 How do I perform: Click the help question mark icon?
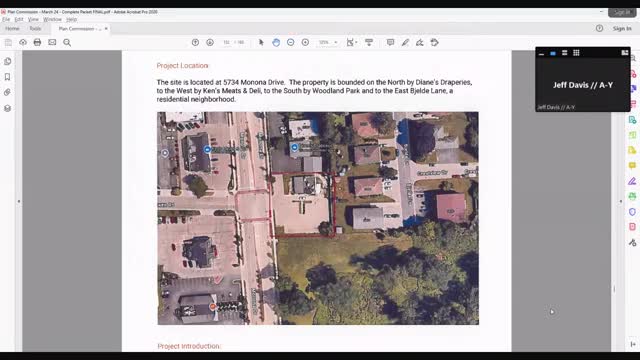tap(599, 28)
